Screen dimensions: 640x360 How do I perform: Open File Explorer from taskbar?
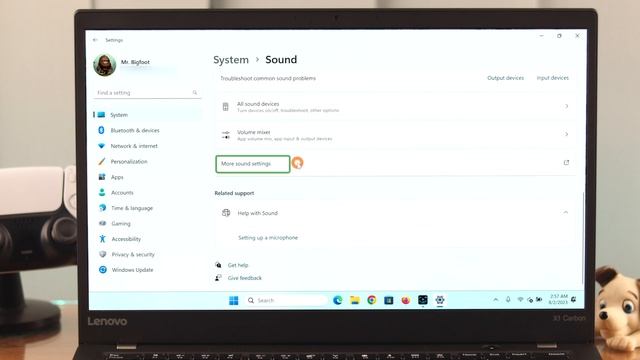coord(355,300)
